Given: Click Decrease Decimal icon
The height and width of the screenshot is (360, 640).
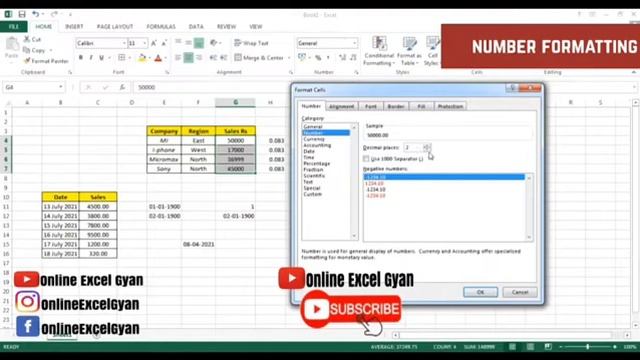Looking at the screenshot, I should coord(353,58).
